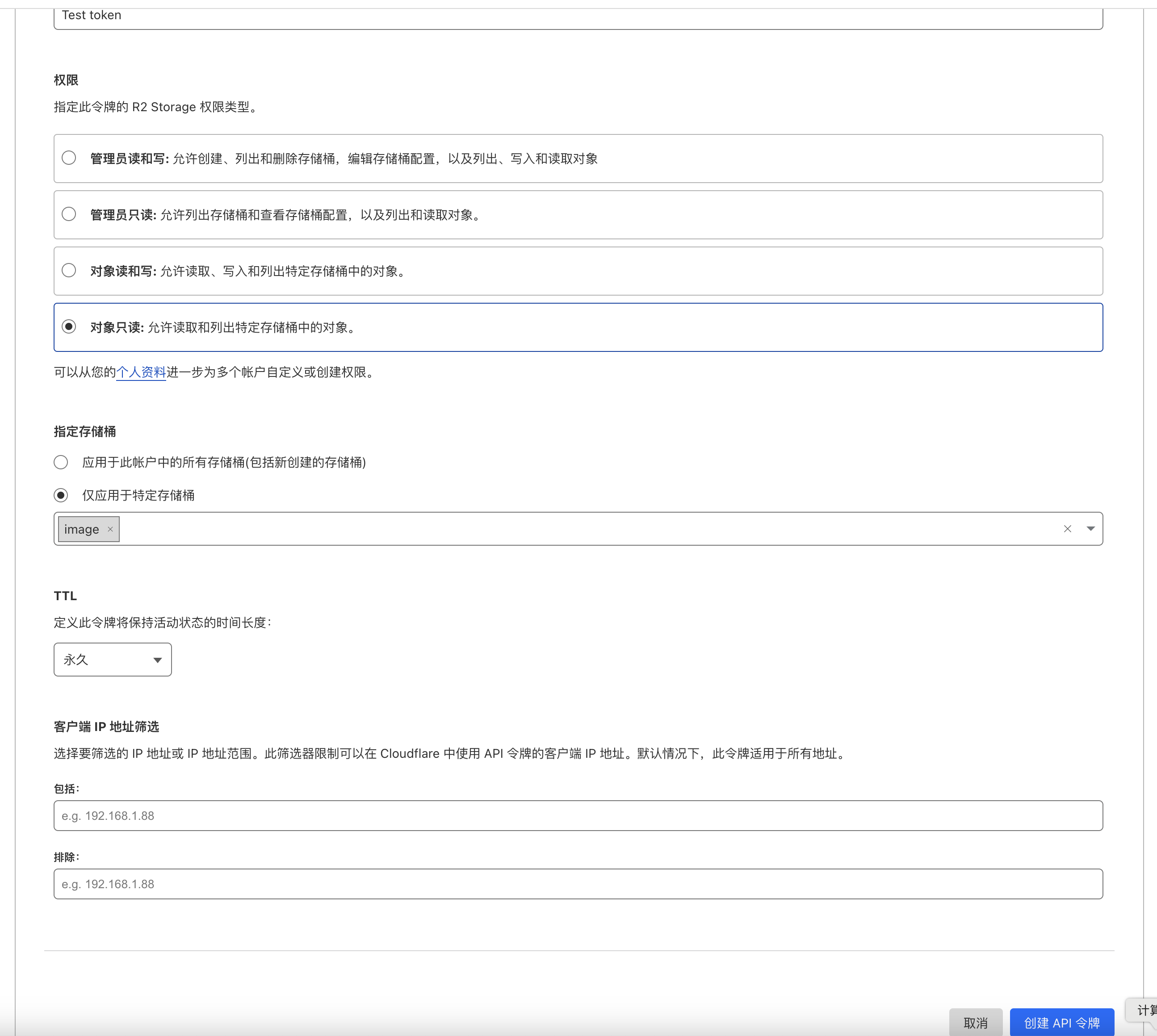Focus the 排除 IP address input field
The height and width of the screenshot is (1036, 1157).
(578, 884)
